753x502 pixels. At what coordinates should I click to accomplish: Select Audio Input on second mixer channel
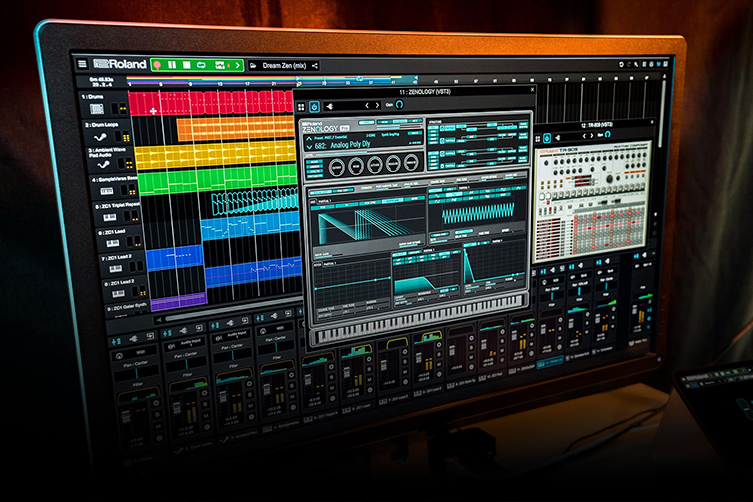coord(182,343)
